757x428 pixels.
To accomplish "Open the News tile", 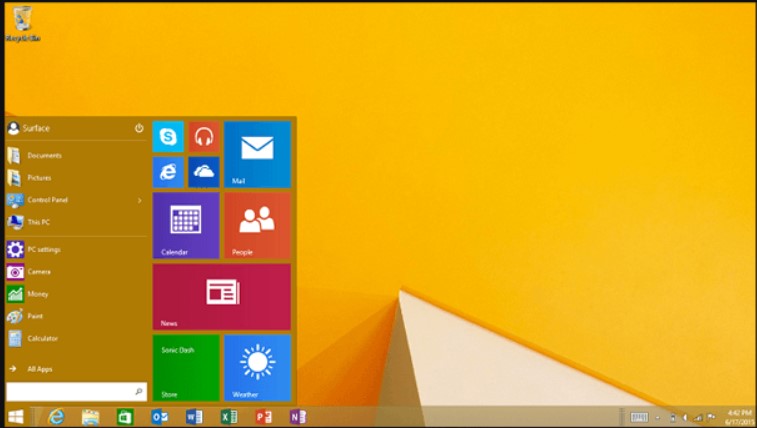I will click(222, 296).
